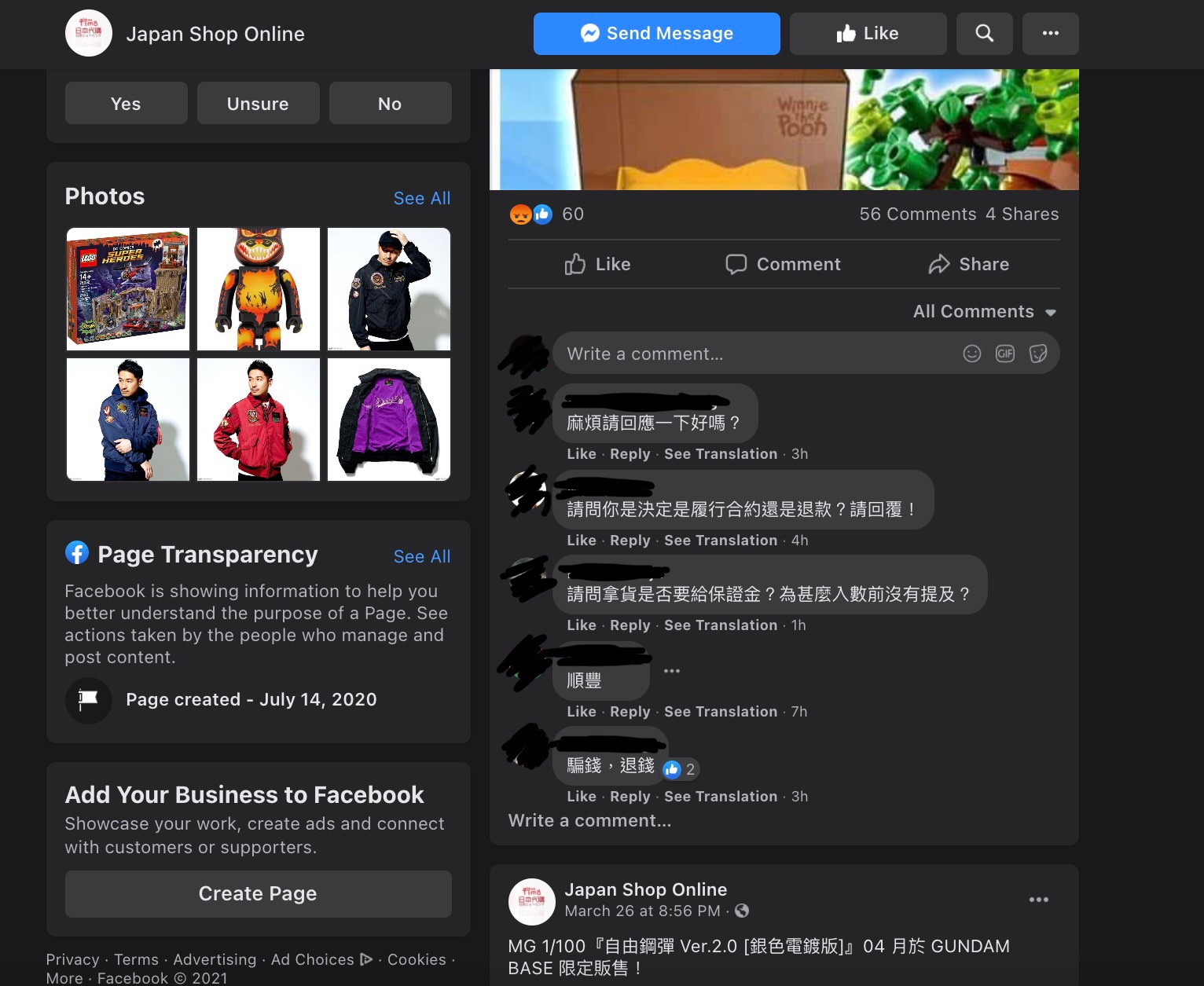This screenshot has width=1204, height=986.
Task: Open the GIF picker in comment box
Action: tap(1005, 354)
